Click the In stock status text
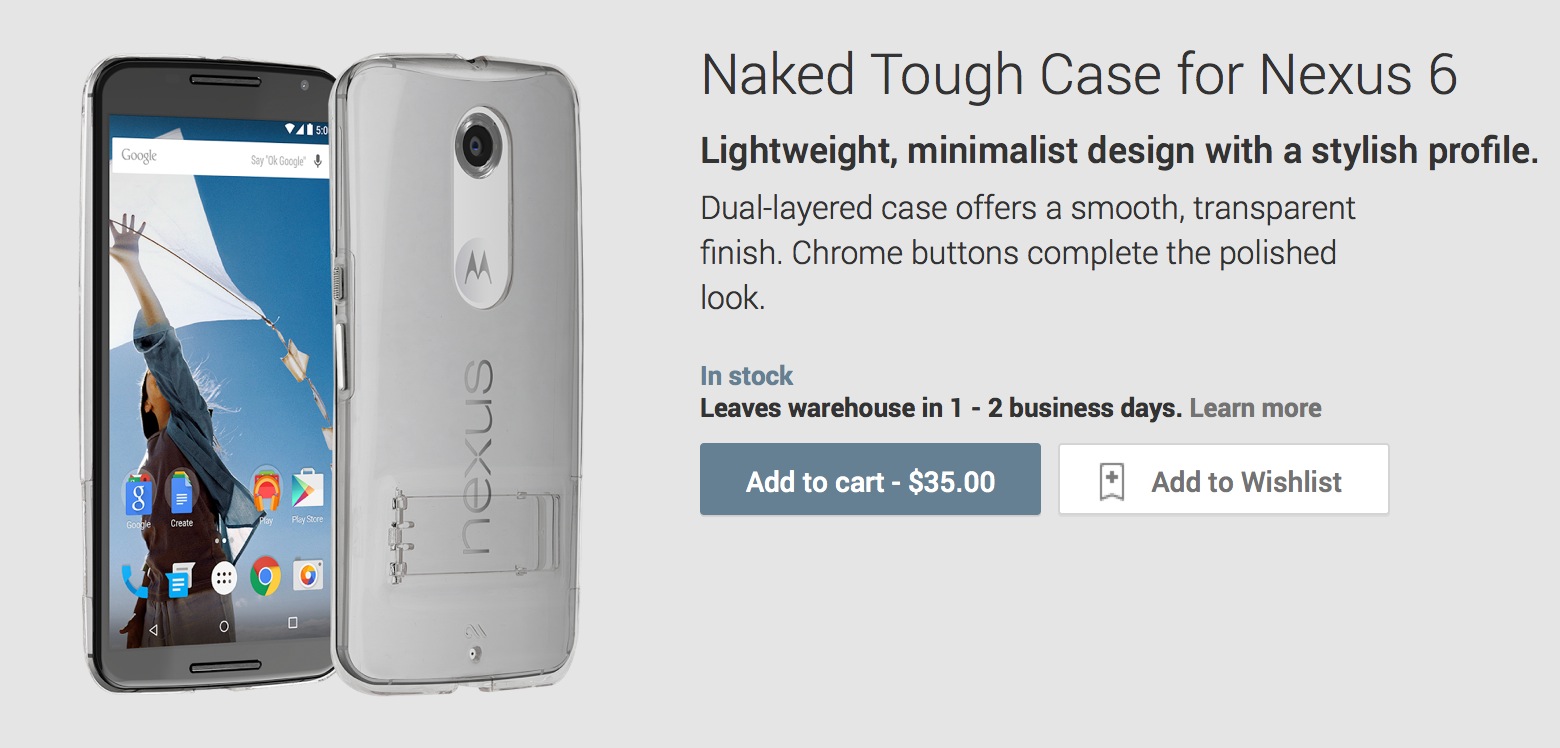 click(746, 376)
